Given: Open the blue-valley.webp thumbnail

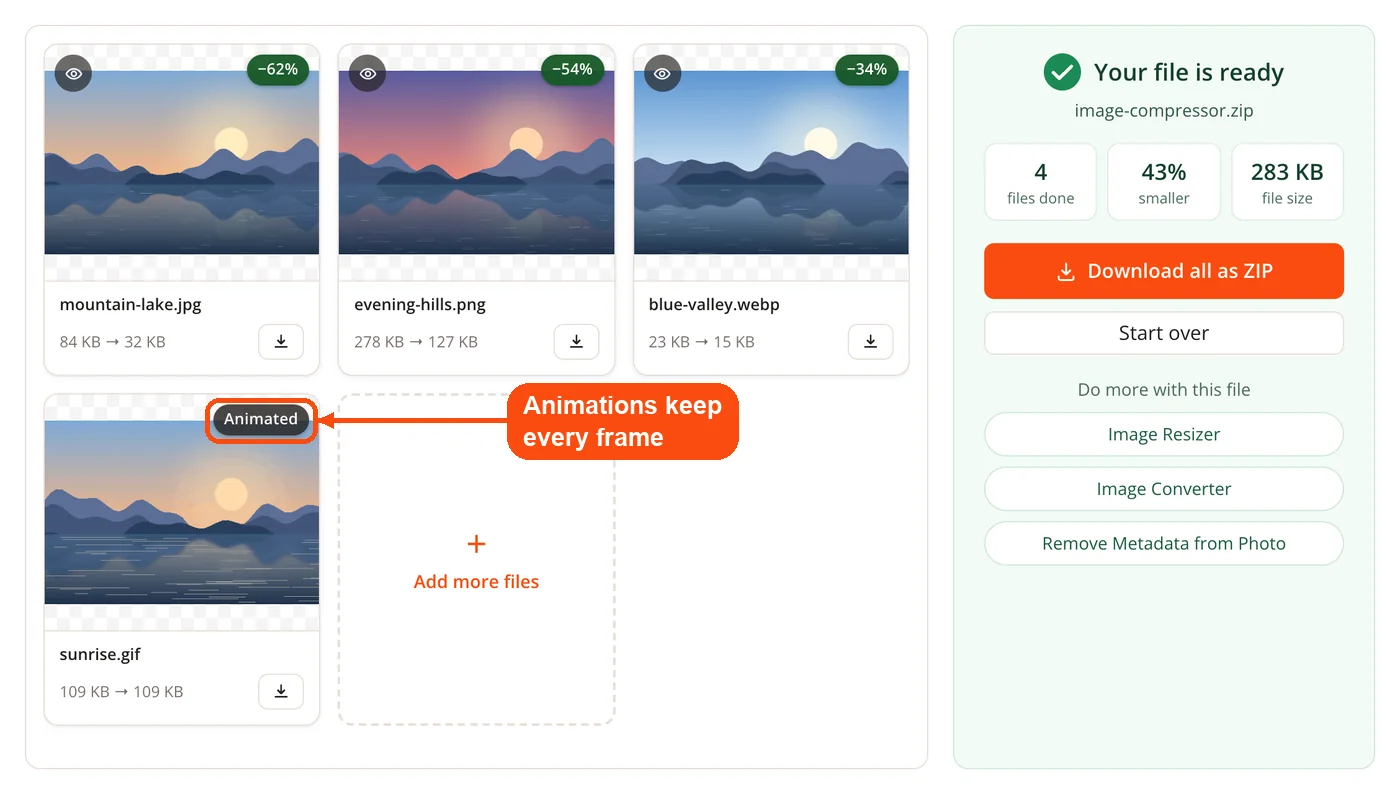Looking at the screenshot, I should click(771, 162).
